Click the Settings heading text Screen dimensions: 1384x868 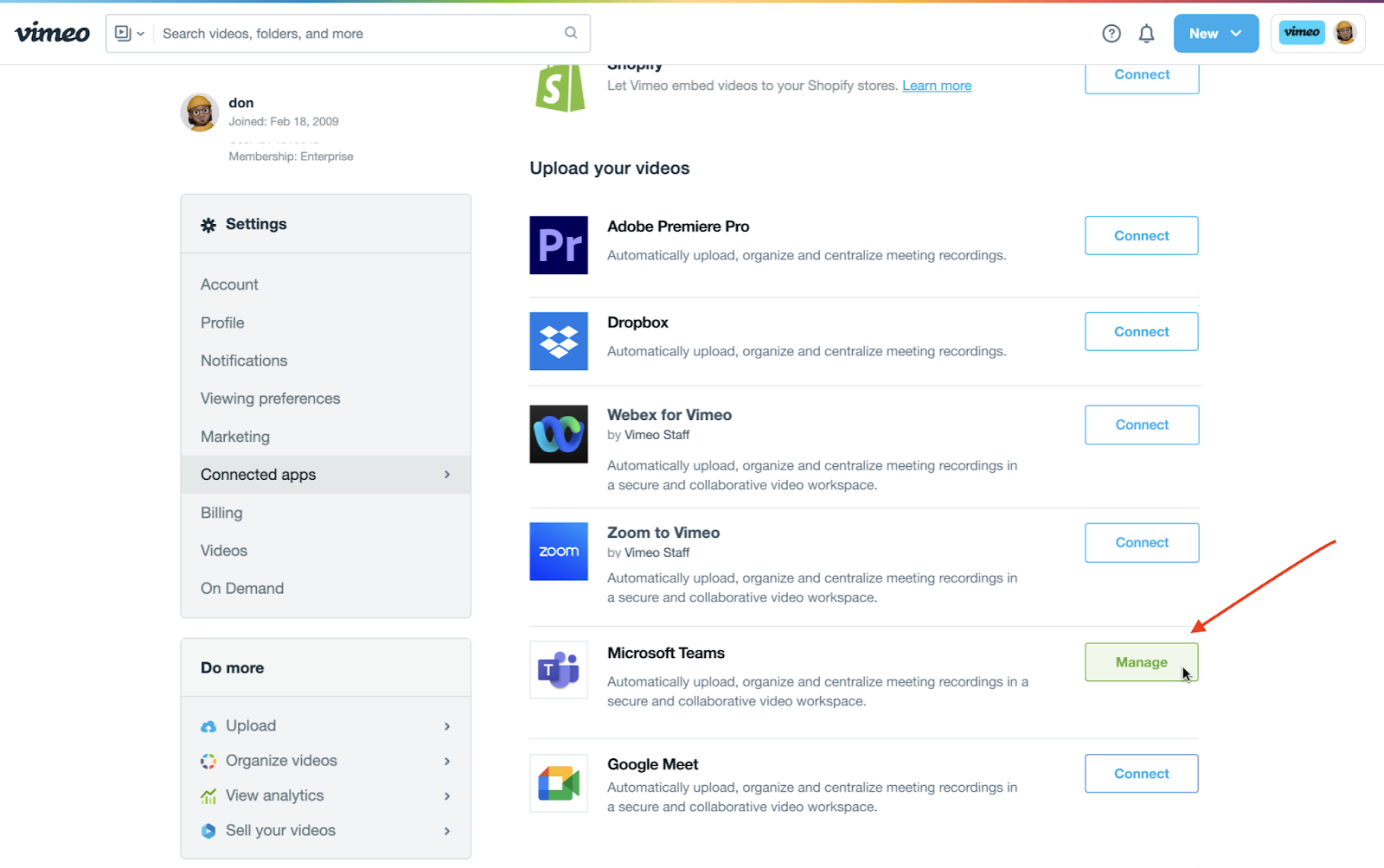click(256, 224)
